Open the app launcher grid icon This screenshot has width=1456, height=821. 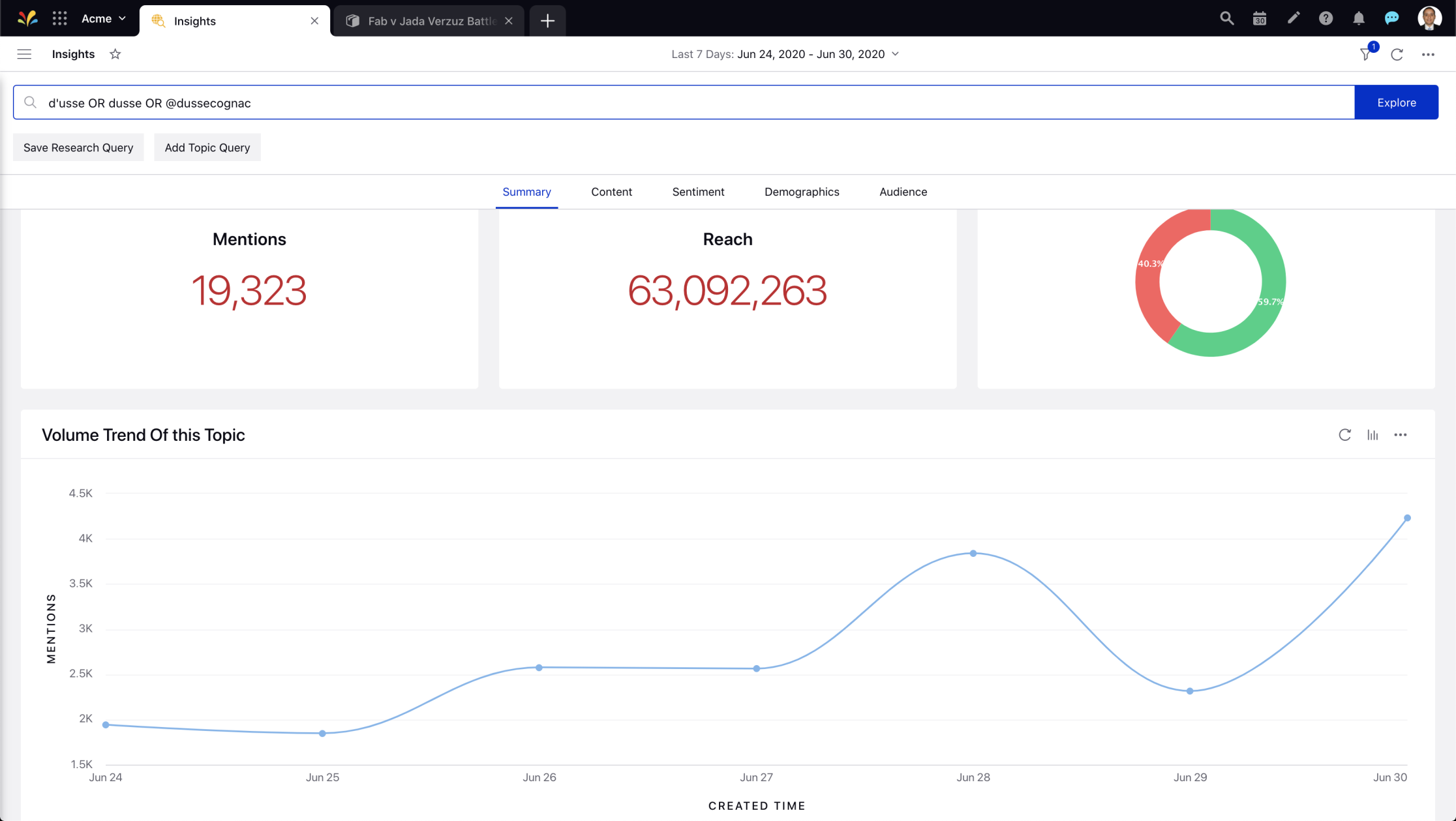click(x=59, y=19)
